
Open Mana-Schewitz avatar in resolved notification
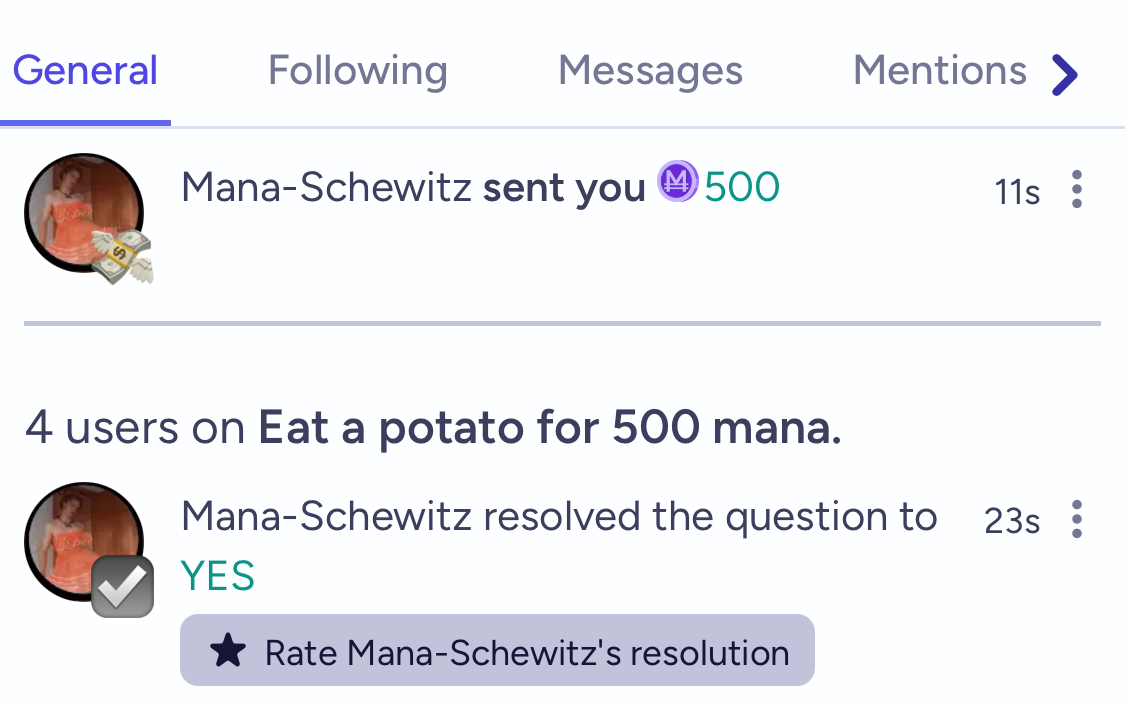[84, 542]
